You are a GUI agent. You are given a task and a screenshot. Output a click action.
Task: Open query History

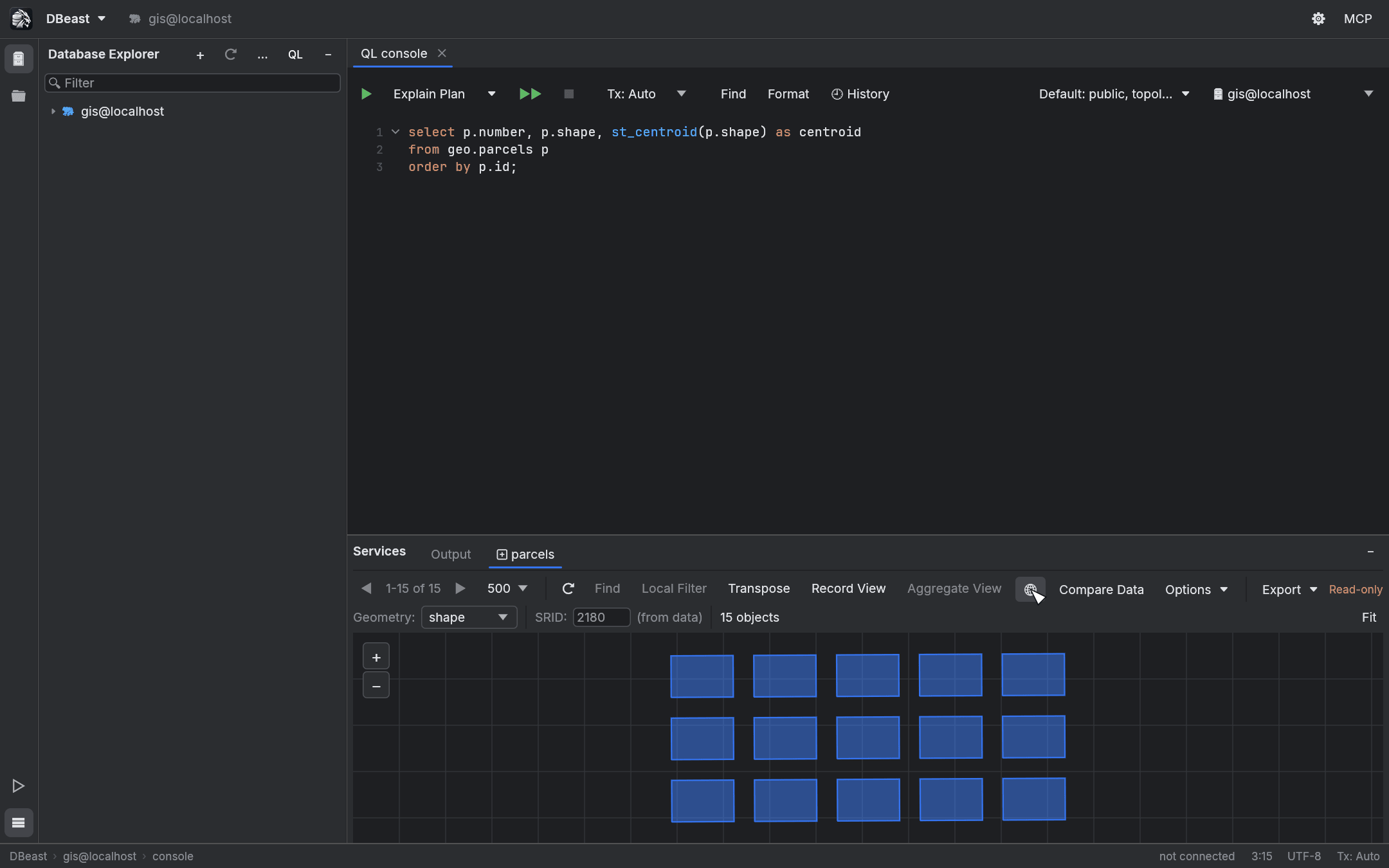point(860,94)
